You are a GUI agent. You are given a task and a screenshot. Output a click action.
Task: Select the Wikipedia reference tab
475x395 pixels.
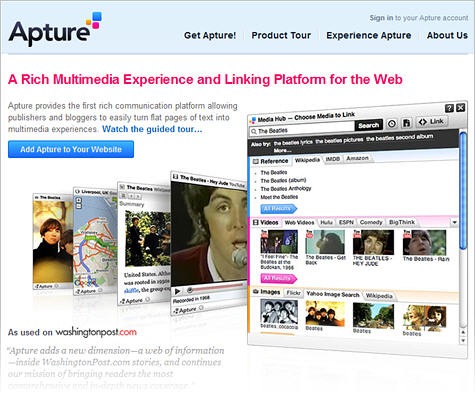click(307, 160)
